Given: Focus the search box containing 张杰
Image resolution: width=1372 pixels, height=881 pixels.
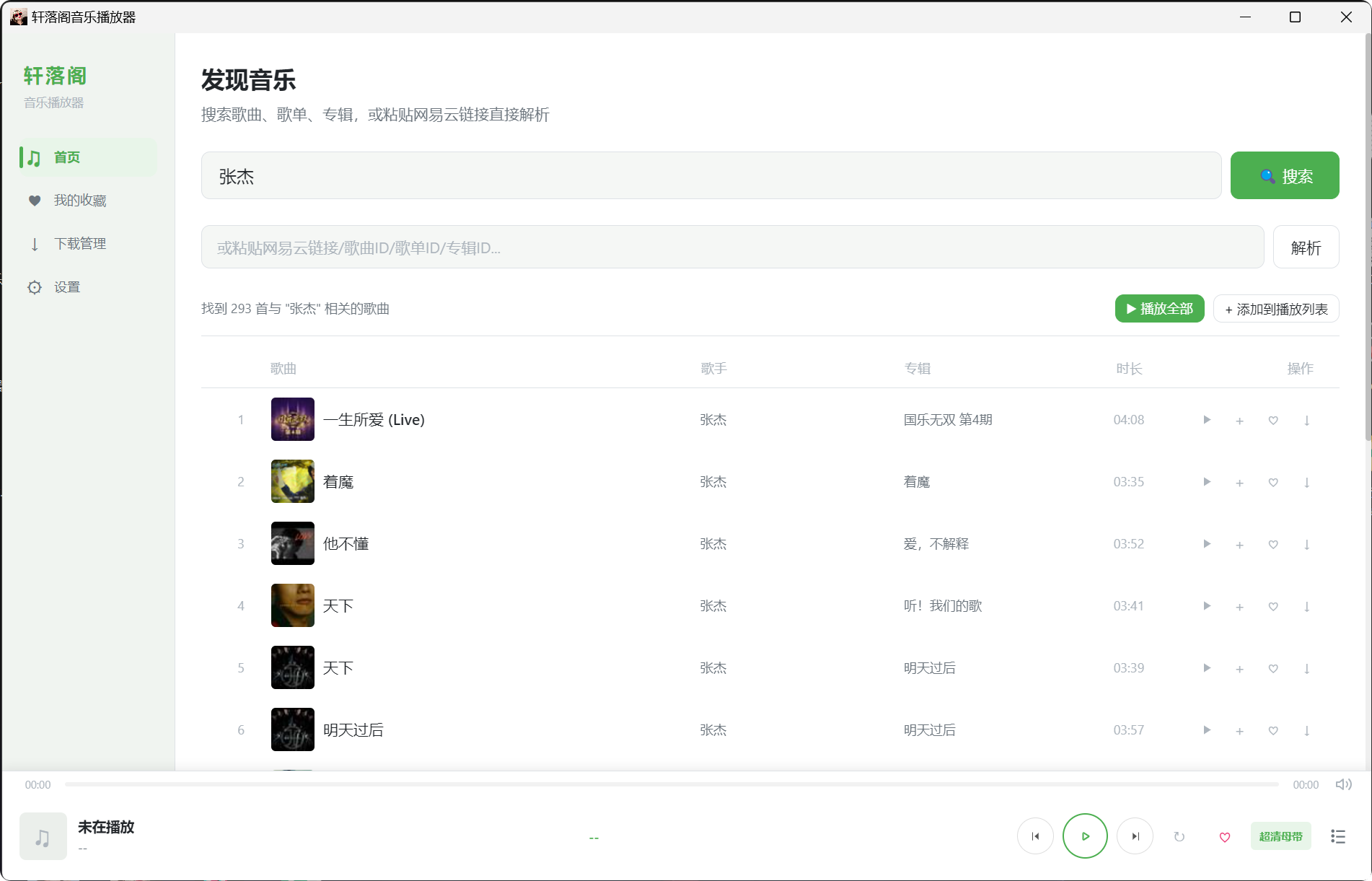Looking at the screenshot, I should (711, 175).
